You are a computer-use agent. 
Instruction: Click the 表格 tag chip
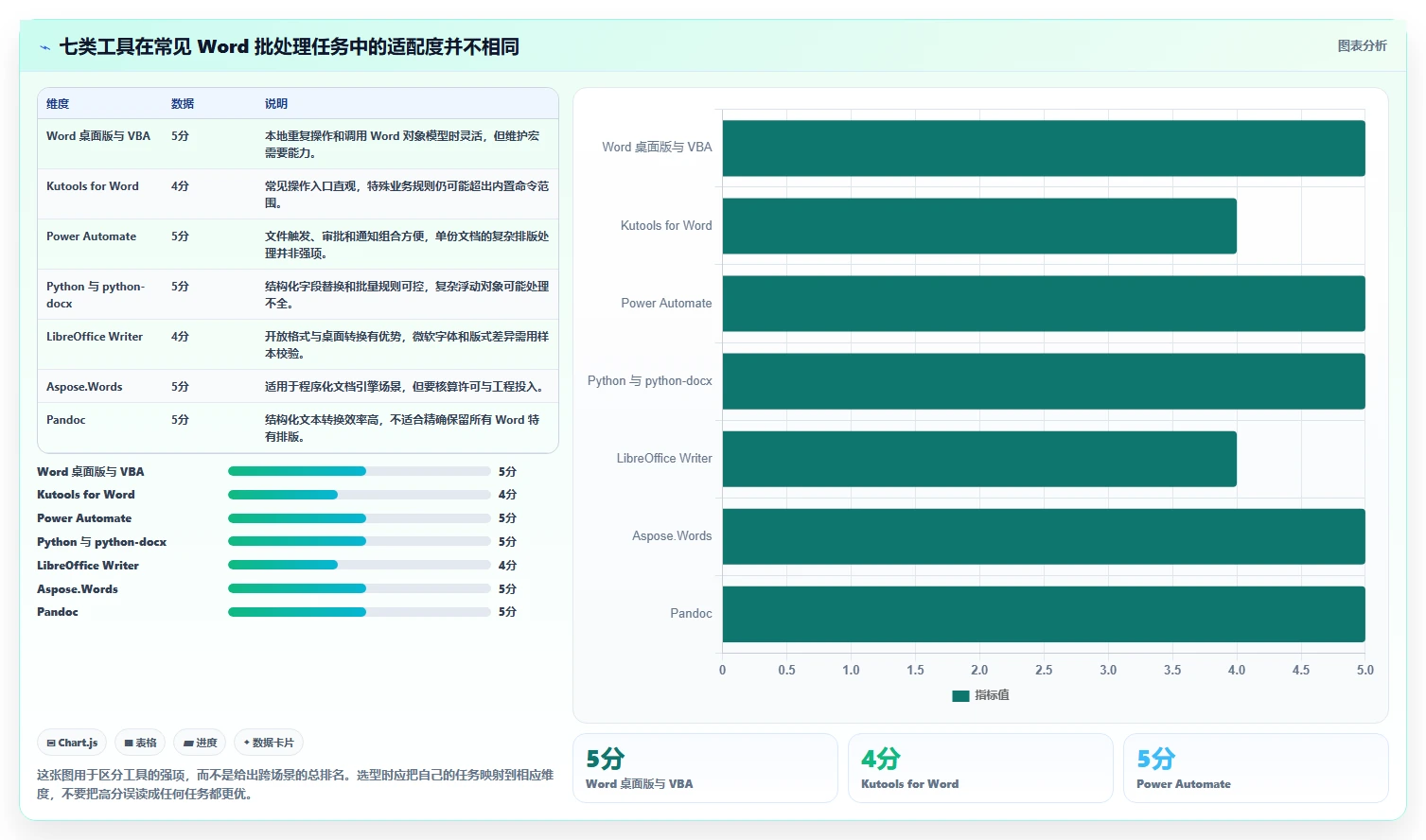(x=140, y=743)
